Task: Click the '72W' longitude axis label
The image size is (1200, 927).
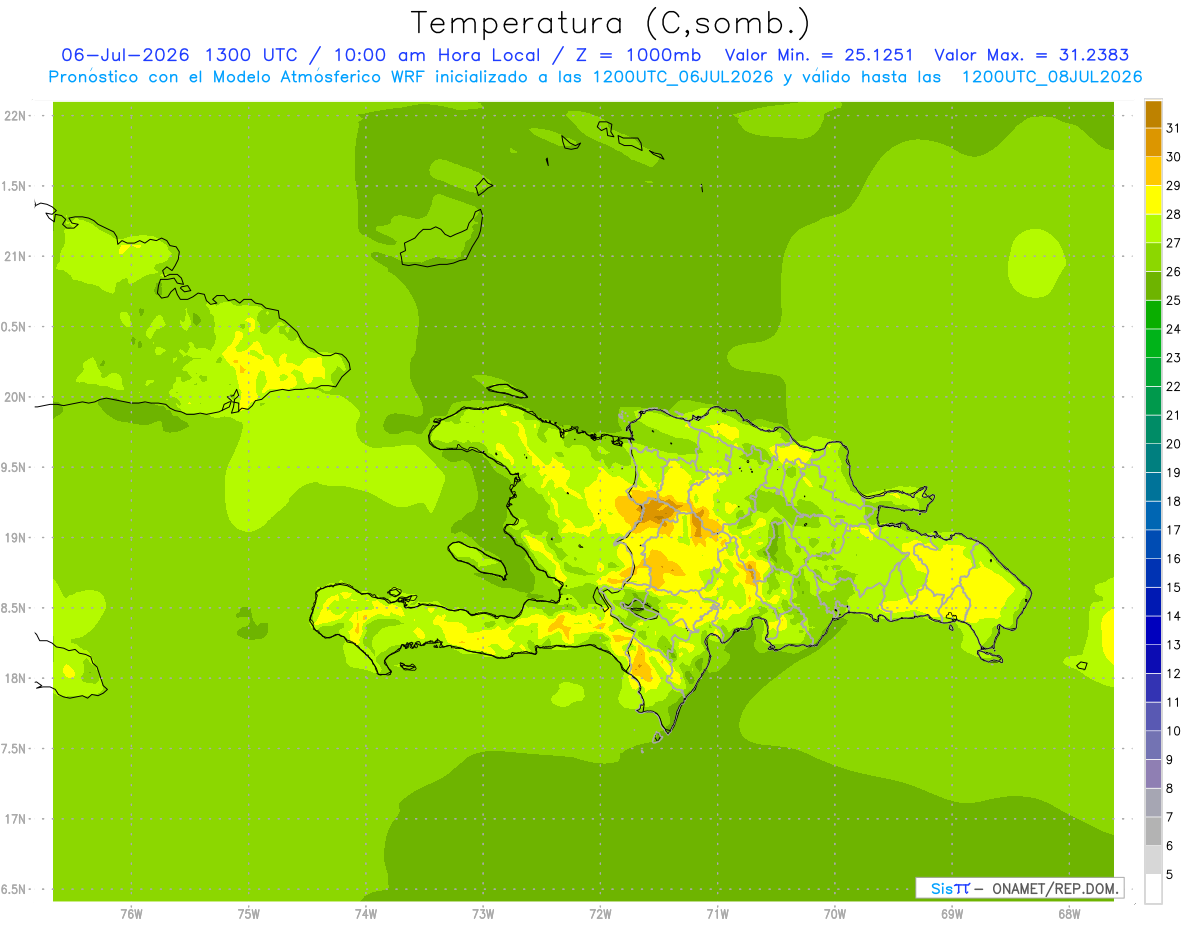Action: pyautogui.click(x=600, y=913)
